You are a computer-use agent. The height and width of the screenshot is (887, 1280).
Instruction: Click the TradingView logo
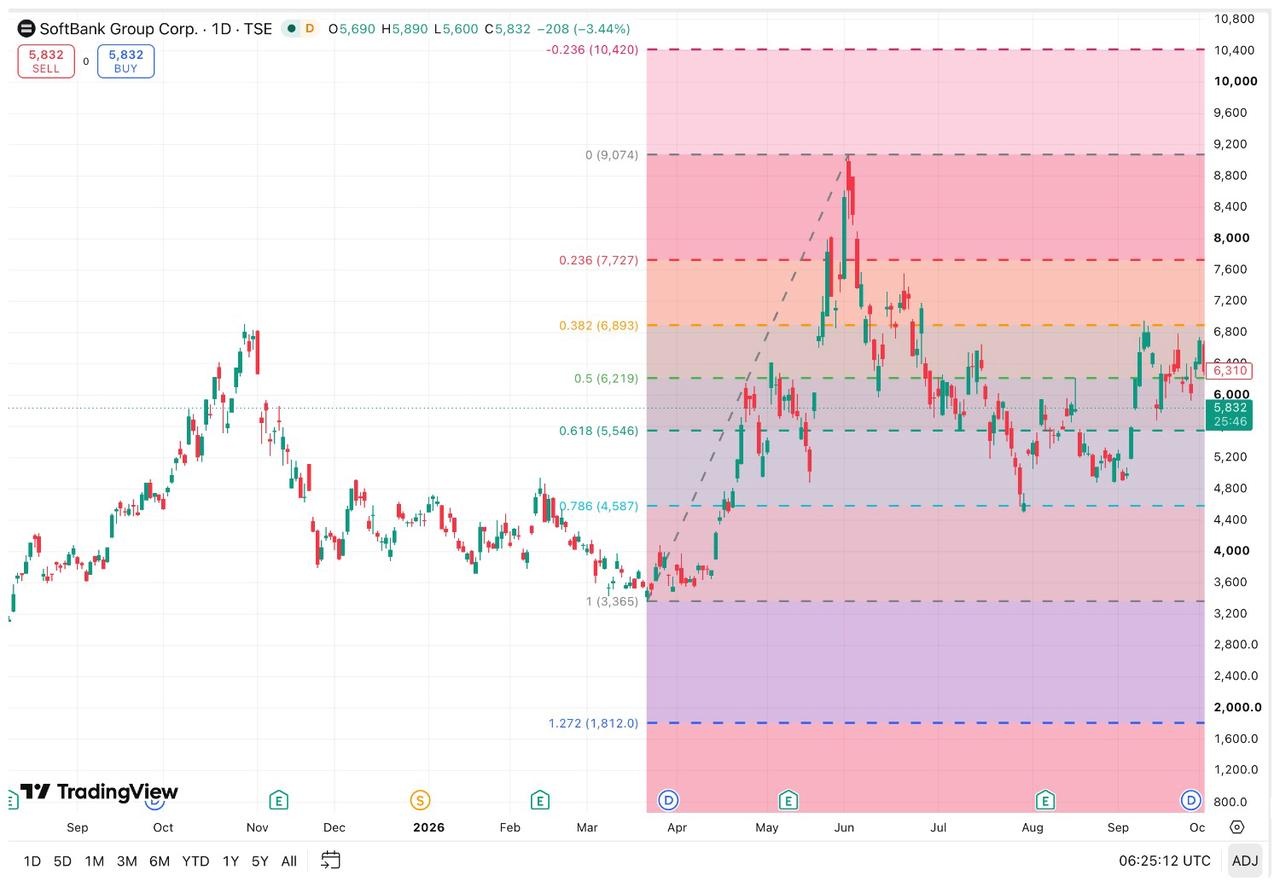point(99,792)
